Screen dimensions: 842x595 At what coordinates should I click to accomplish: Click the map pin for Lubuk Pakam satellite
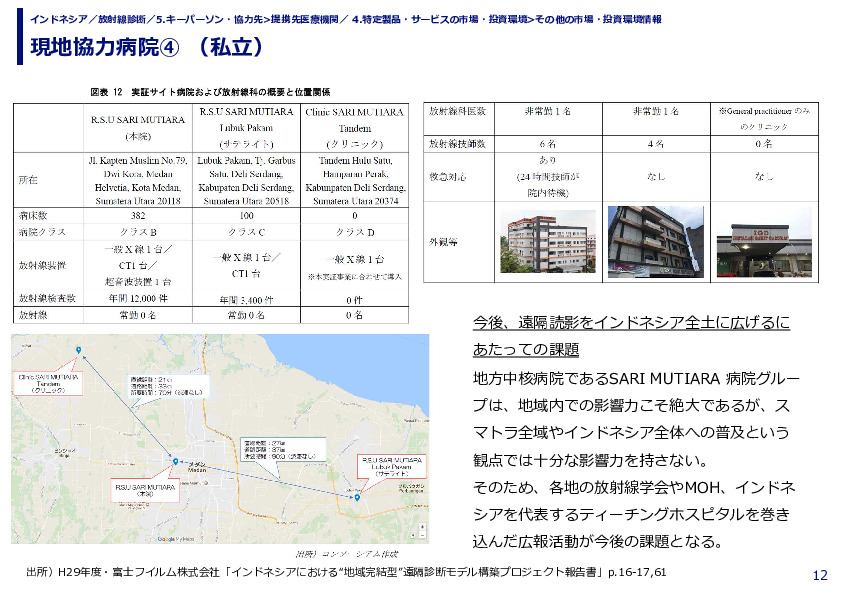click(x=357, y=498)
